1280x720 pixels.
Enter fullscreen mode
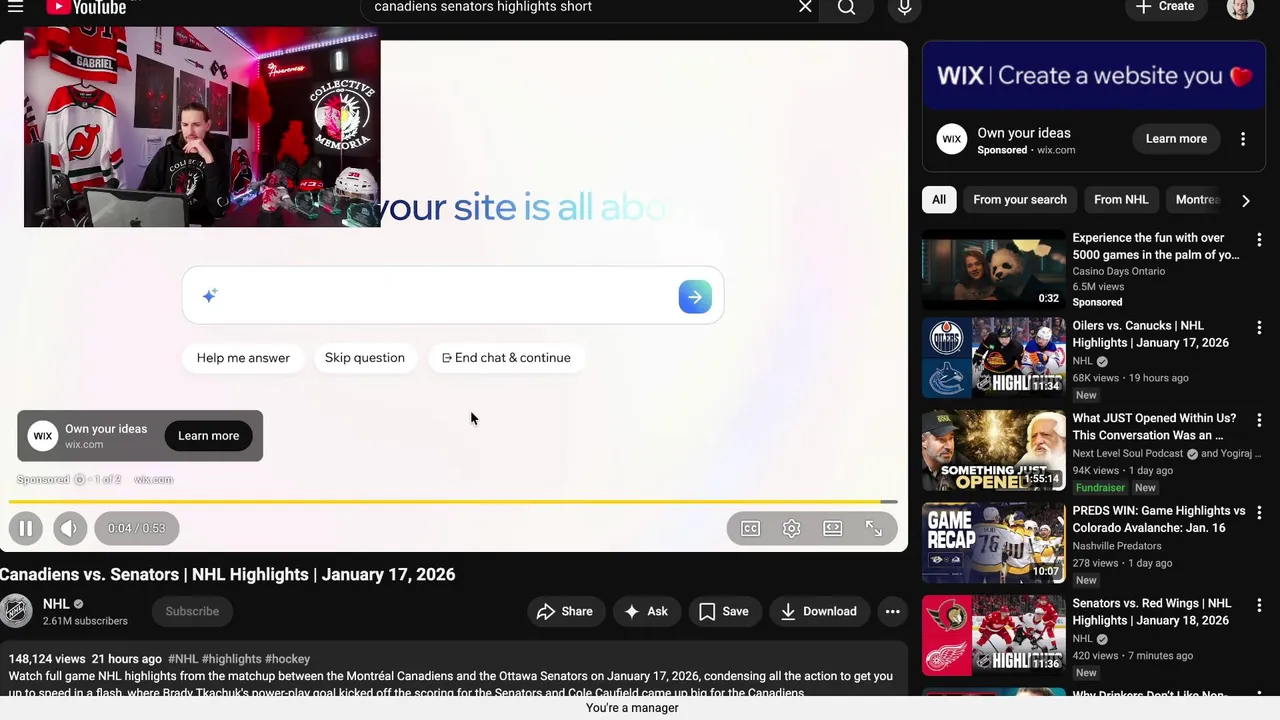click(873, 528)
